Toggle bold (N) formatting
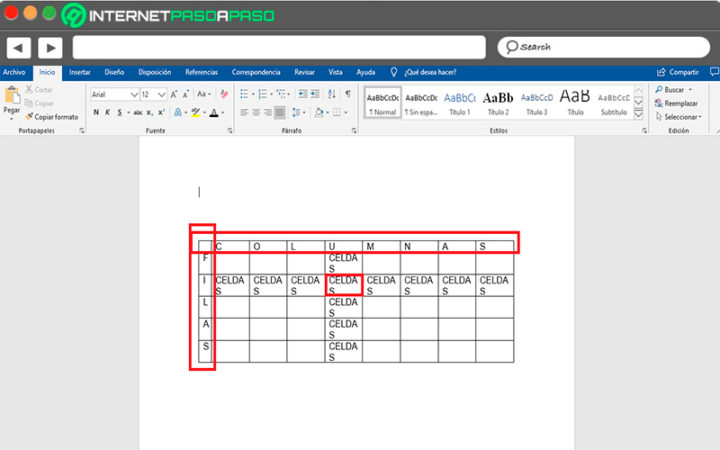Image resolution: width=720 pixels, height=450 pixels. pyautogui.click(x=95, y=113)
